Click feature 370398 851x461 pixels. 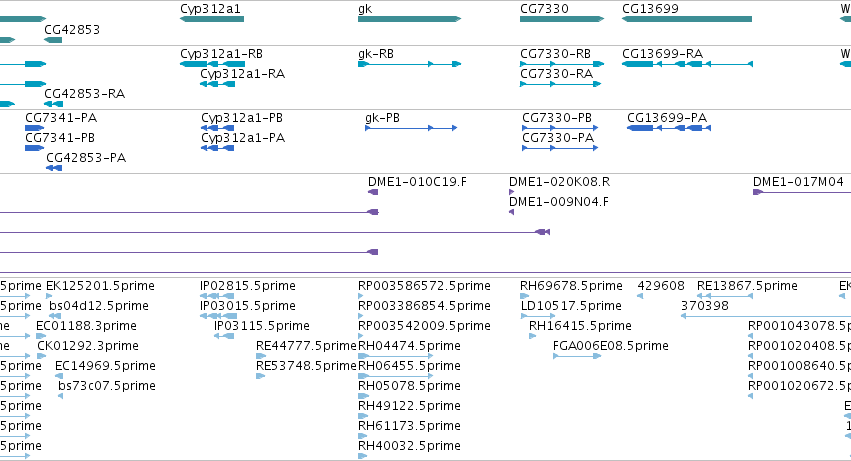[x=704, y=306]
